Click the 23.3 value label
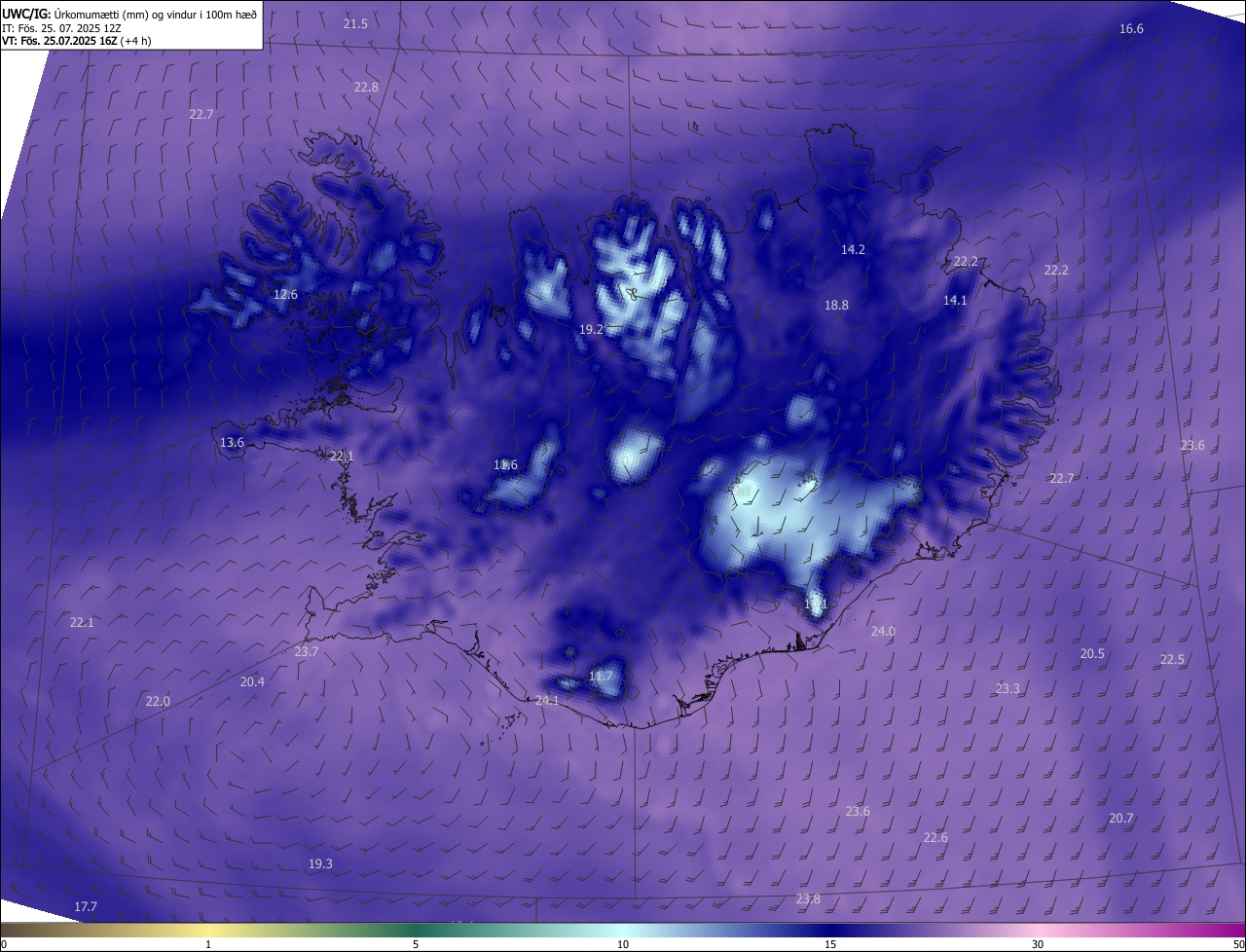This screenshot has height=952, width=1246. click(1008, 689)
